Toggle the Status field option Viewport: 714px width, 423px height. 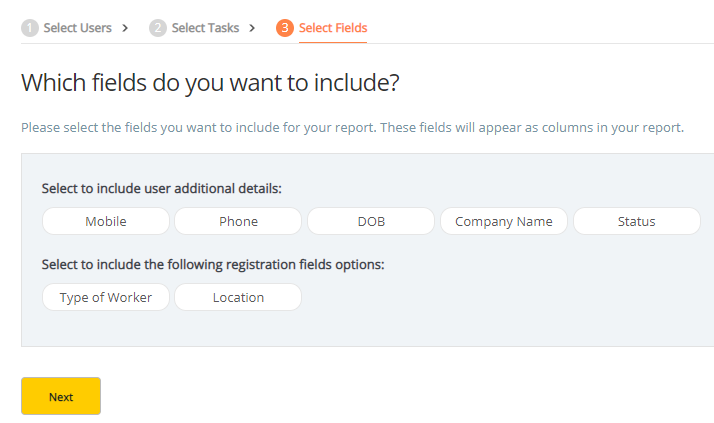(636, 221)
